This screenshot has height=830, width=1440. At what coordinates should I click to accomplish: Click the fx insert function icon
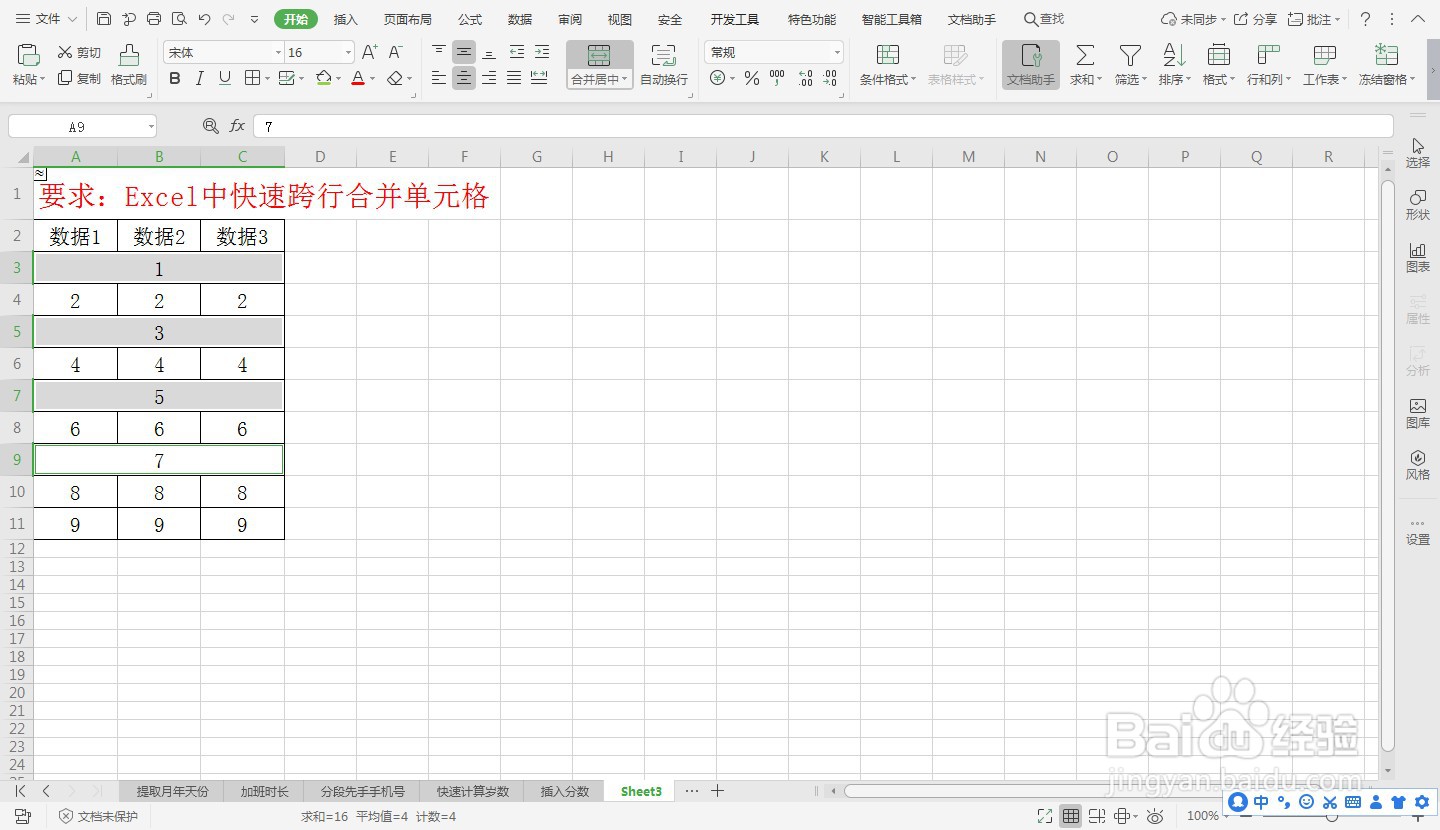[237, 126]
